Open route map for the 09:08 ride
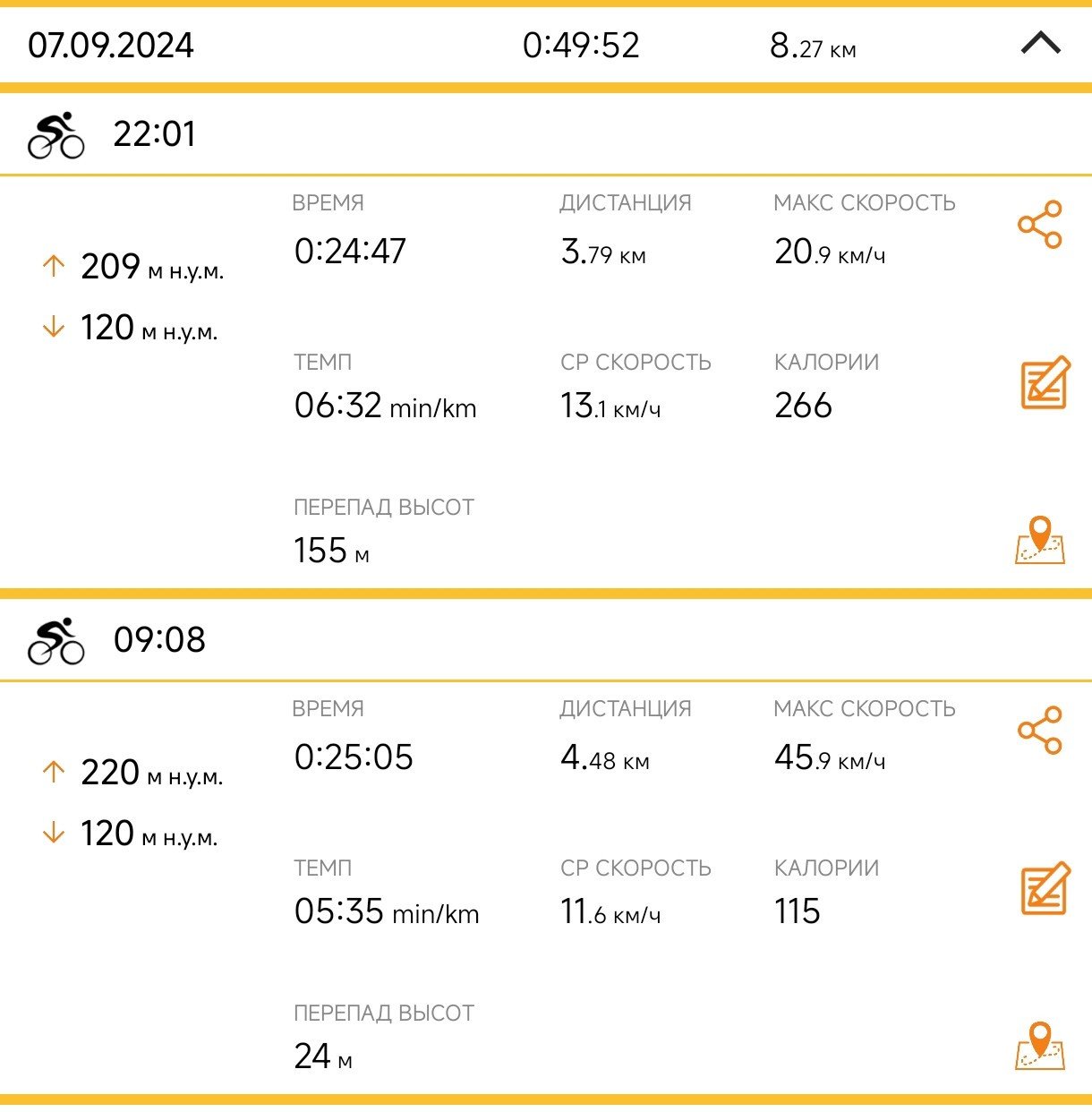This screenshot has height=1112, width=1092. [x=1040, y=1046]
